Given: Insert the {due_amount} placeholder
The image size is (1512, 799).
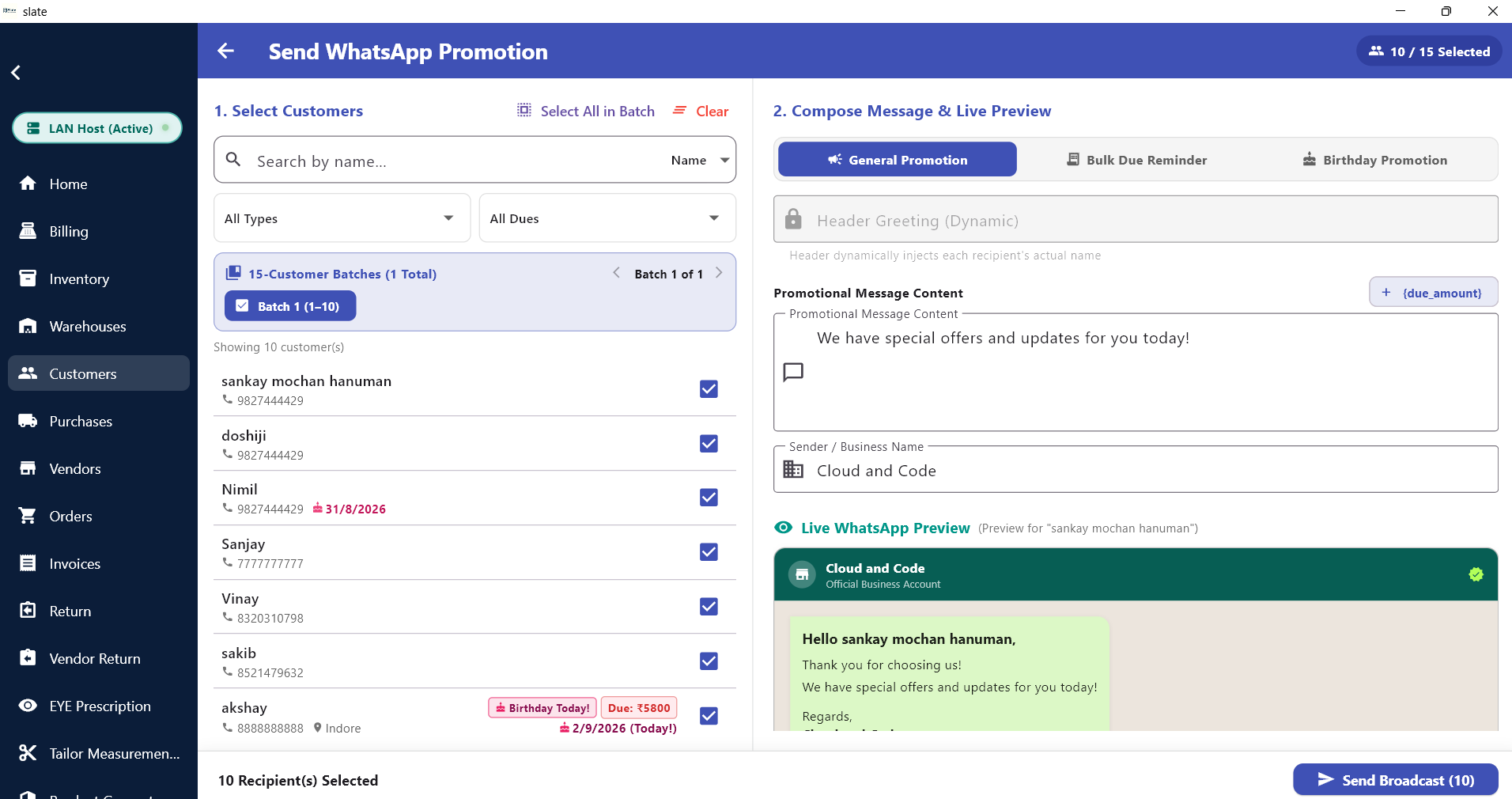Looking at the screenshot, I should pos(1434,293).
